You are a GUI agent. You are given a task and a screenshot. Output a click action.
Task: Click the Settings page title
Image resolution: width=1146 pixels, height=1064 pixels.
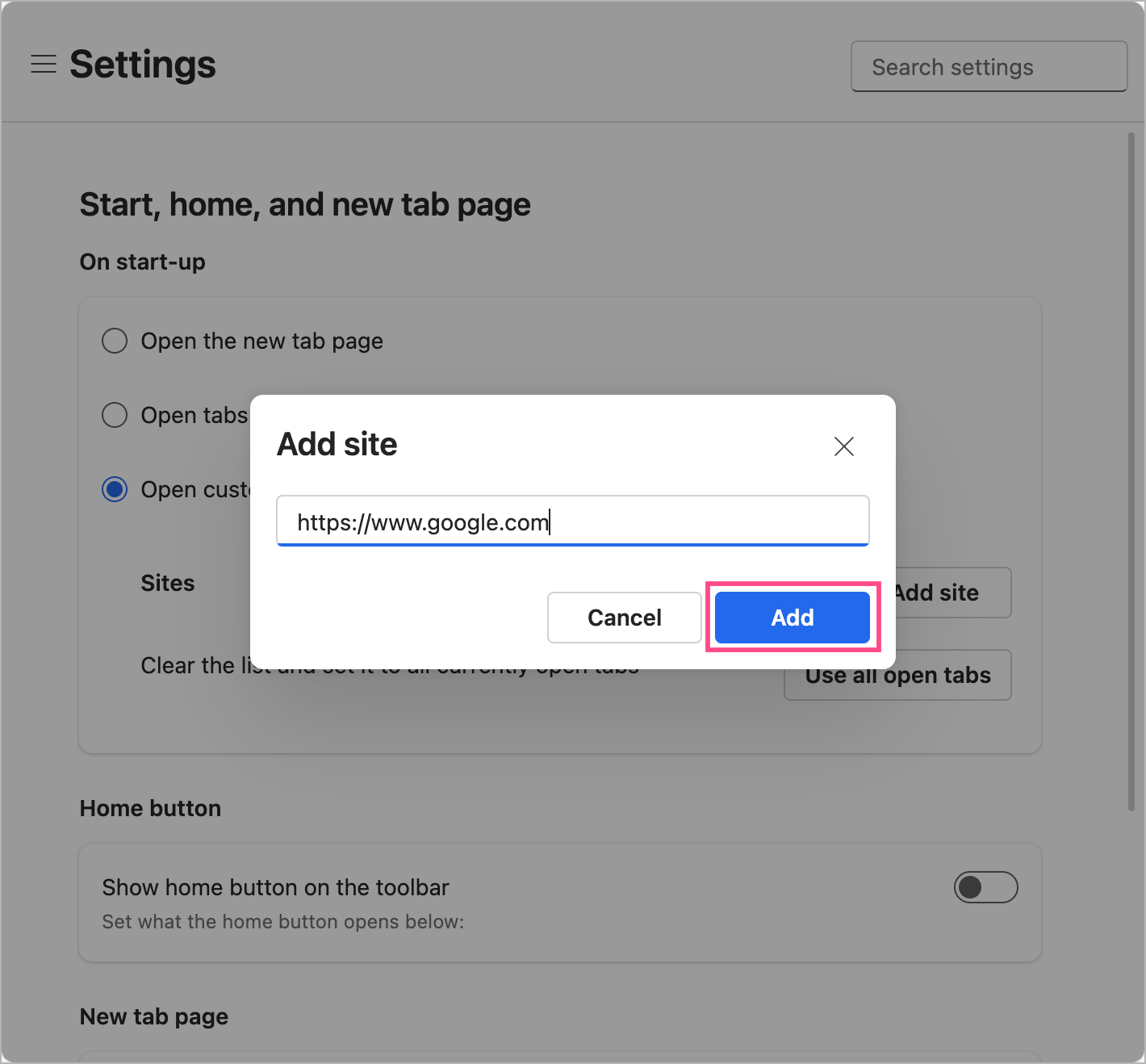coord(143,65)
